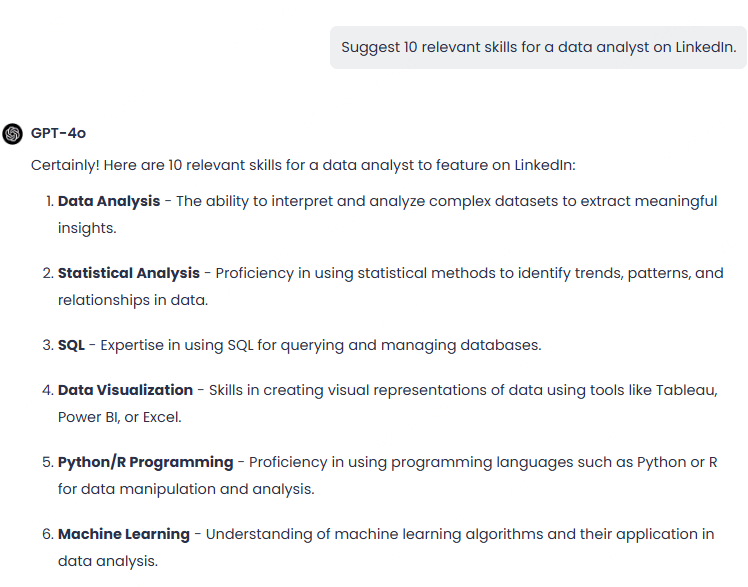Viewport: 748px width, 587px height.
Task: Click 'Power BI, or Excel.' text line
Action: [x=120, y=417]
